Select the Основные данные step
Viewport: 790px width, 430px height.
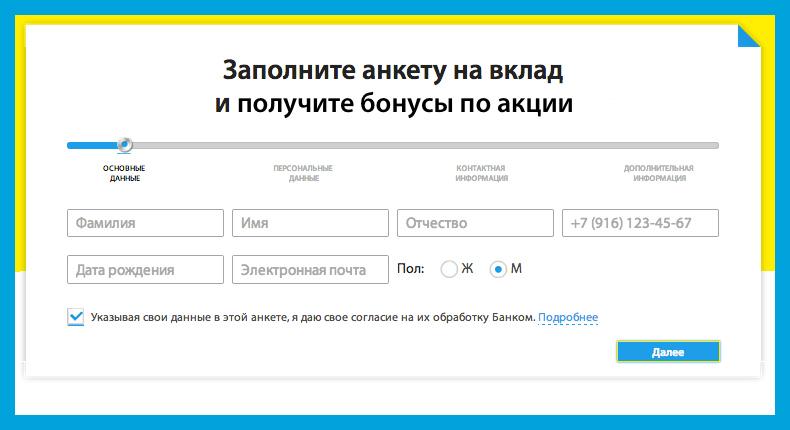pyautogui.click(x=124, y=173)
